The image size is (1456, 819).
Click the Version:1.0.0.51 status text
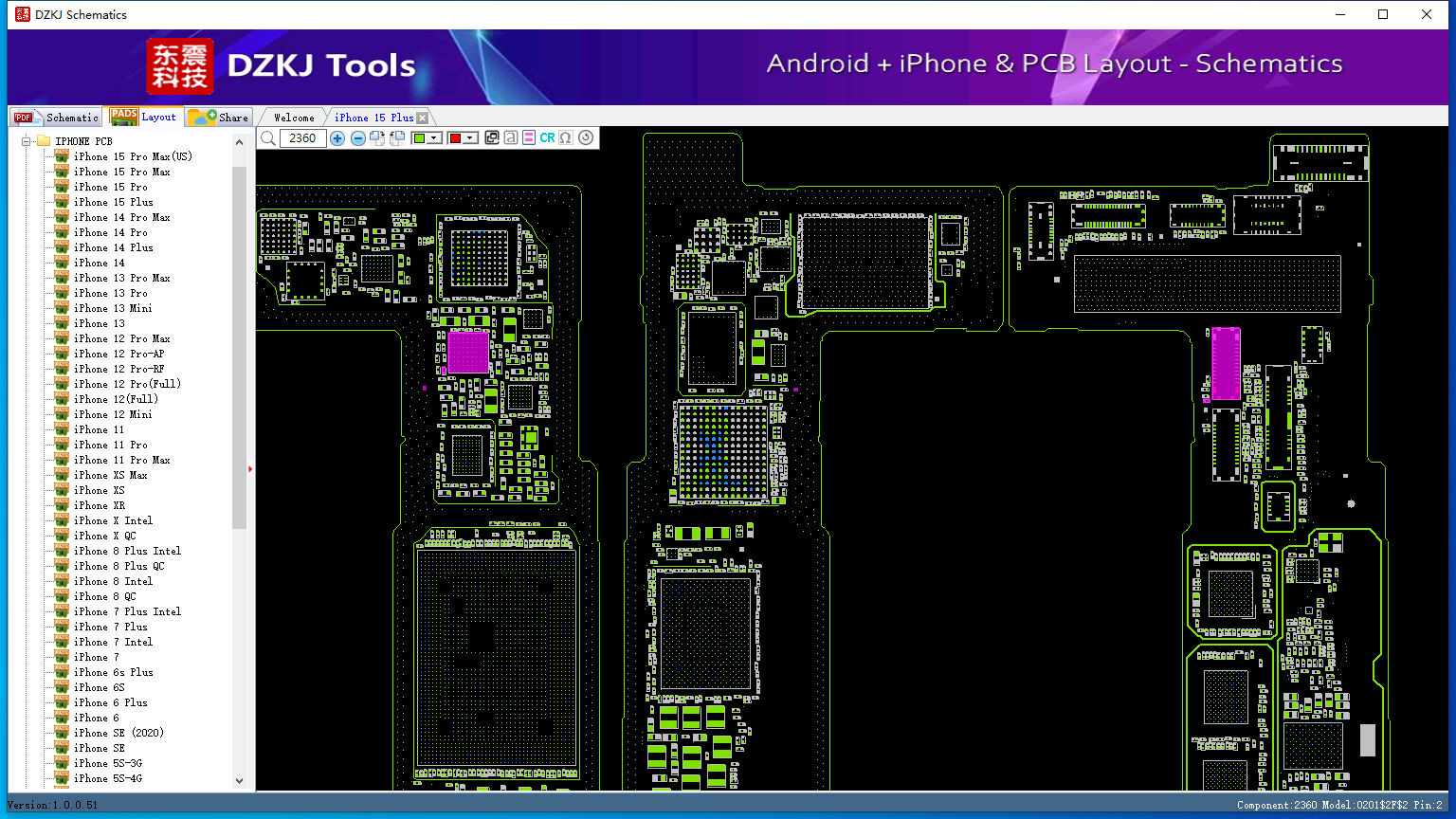coord(53,805)
